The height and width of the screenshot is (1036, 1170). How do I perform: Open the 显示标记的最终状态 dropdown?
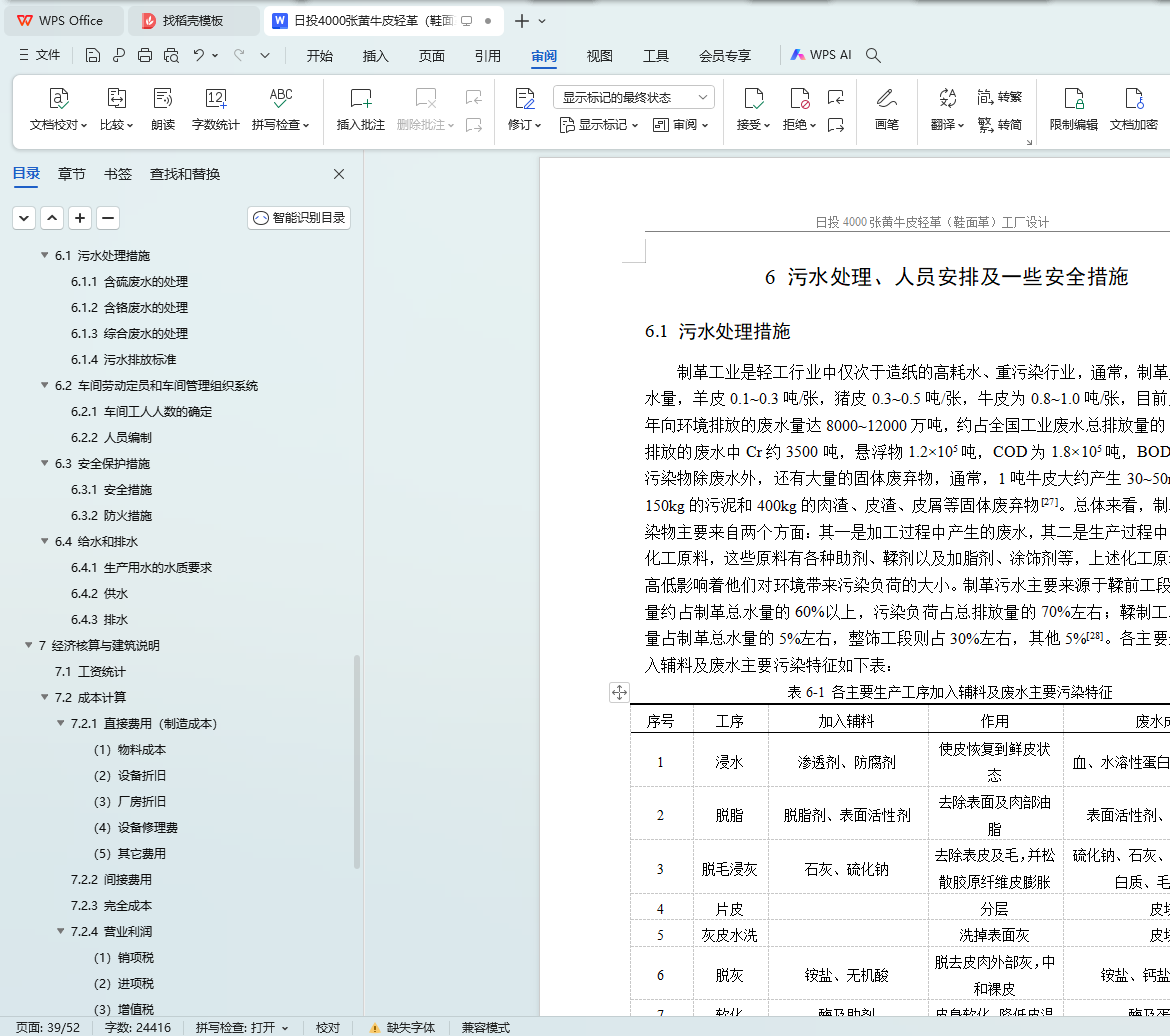(x=634, y=97)
